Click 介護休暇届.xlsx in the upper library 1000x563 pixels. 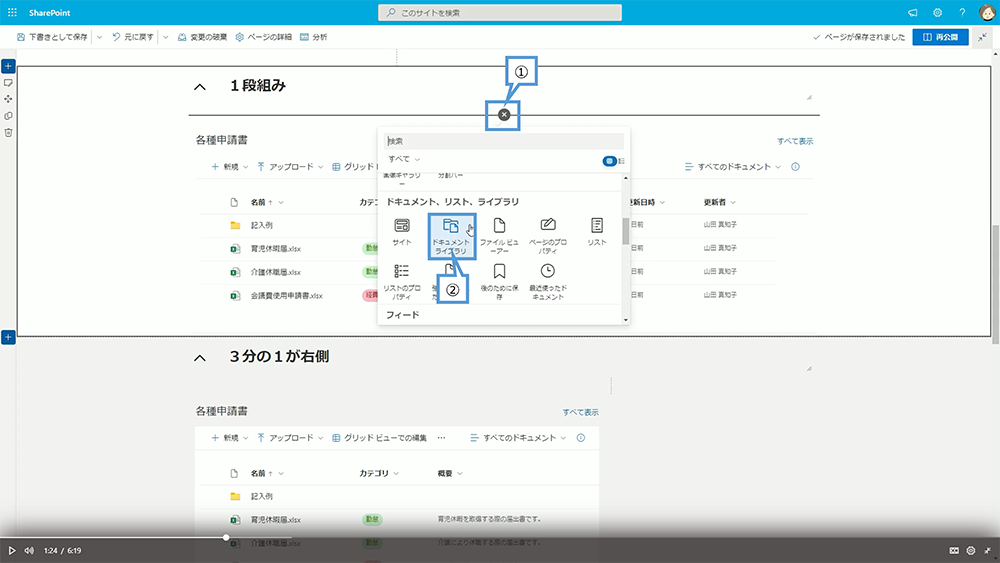(x=276, y=272)
